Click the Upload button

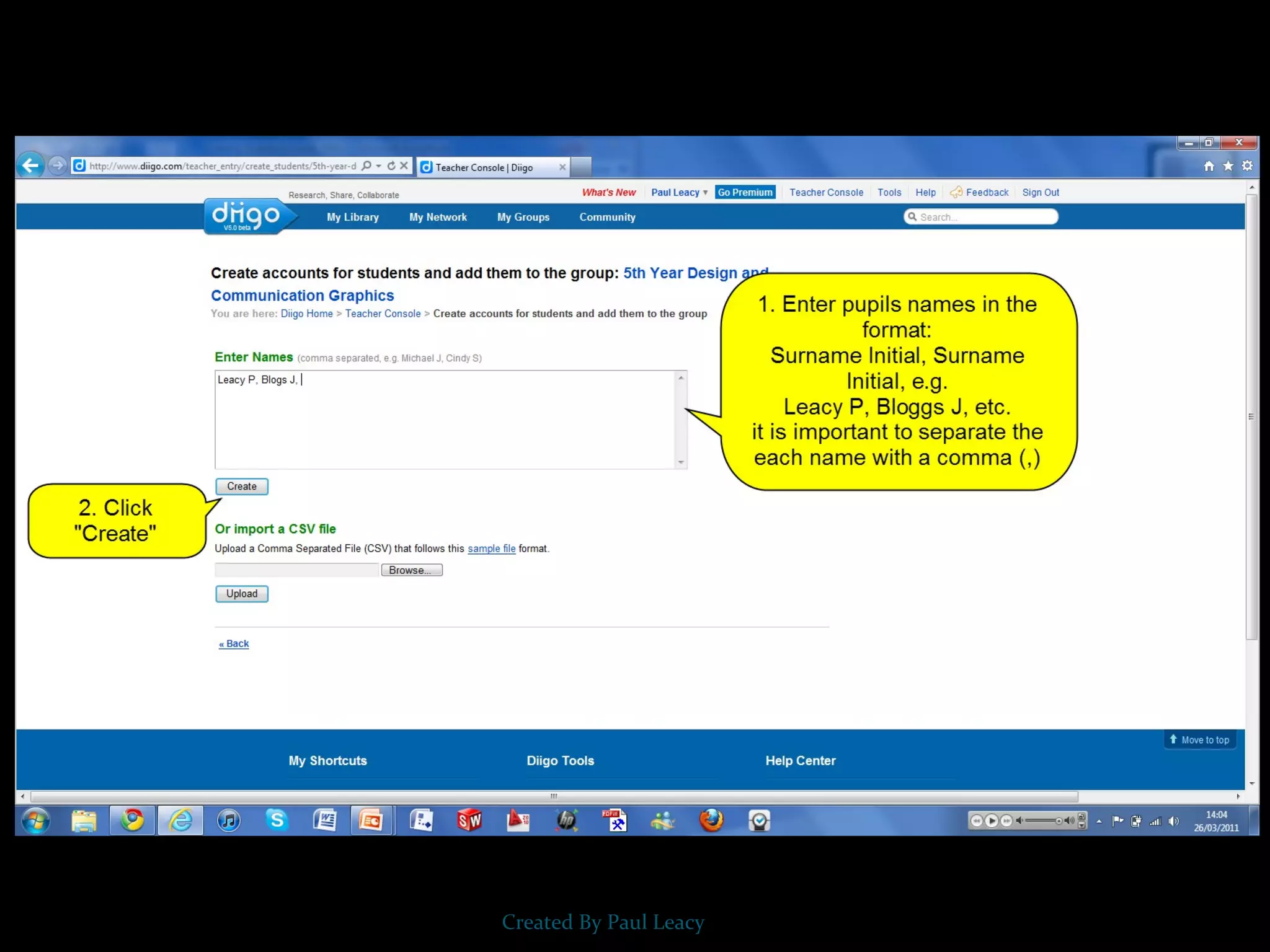click(241, 594)
